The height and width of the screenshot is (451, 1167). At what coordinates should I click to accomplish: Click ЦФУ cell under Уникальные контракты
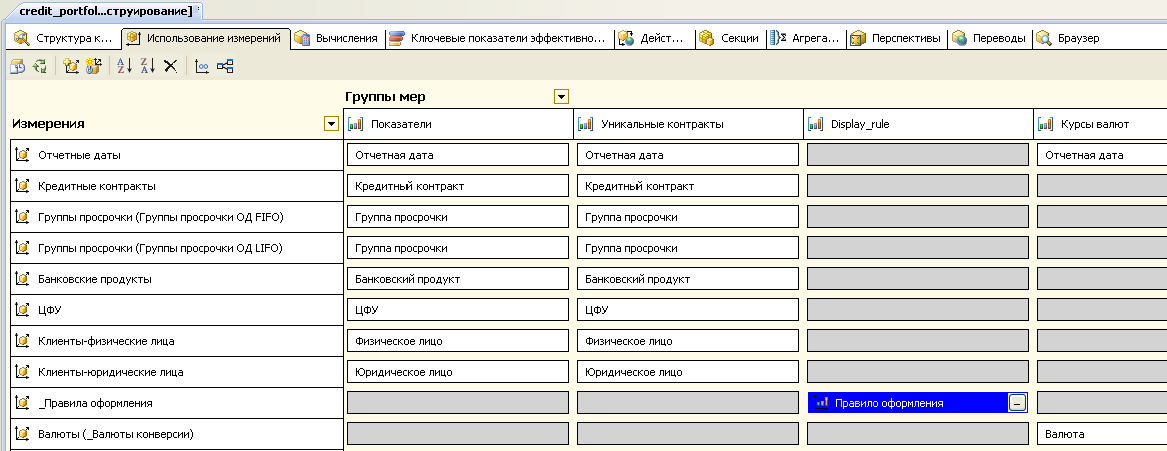click(688, 310)
